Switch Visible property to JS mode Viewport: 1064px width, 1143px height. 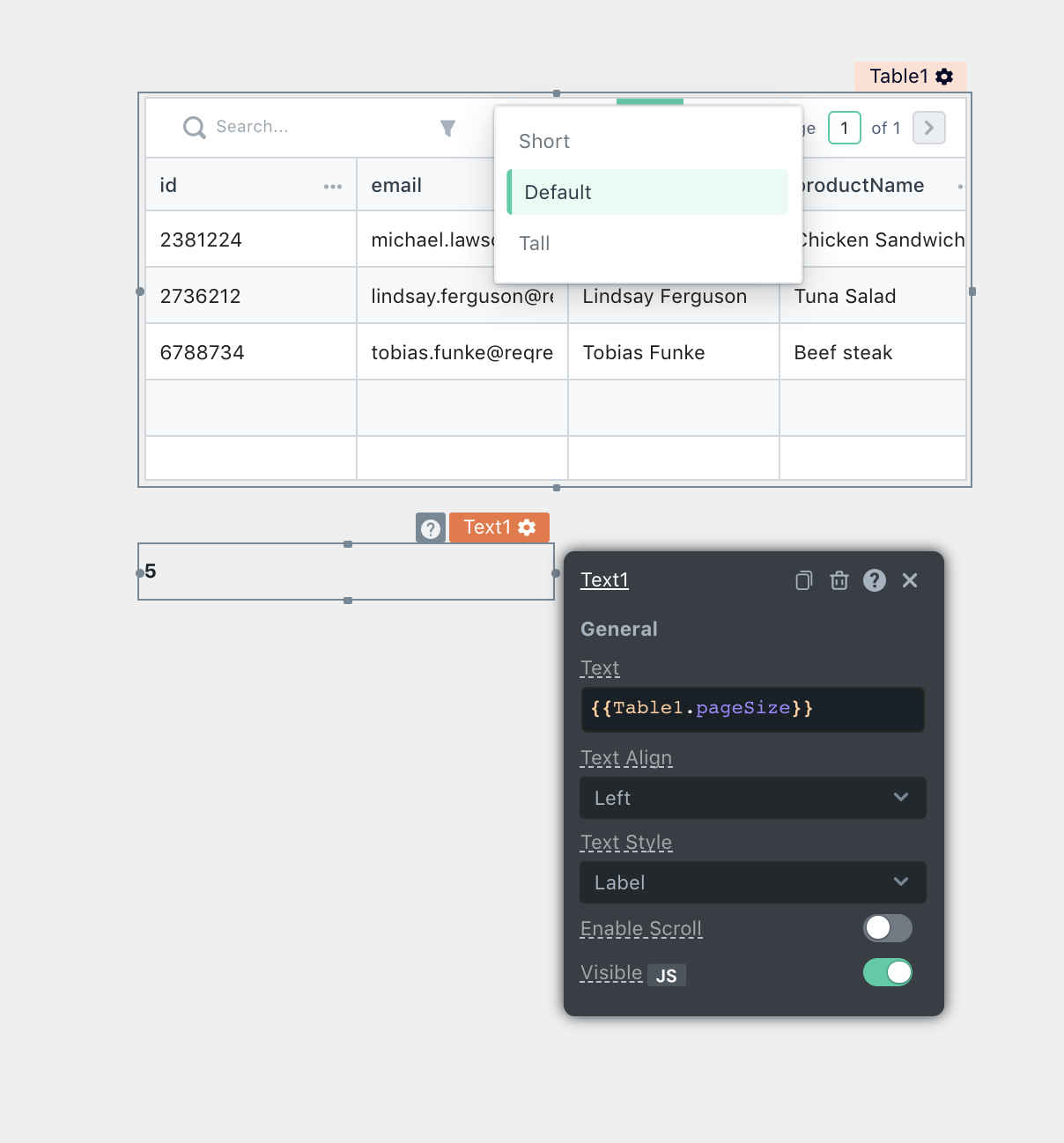coord(667,975)
